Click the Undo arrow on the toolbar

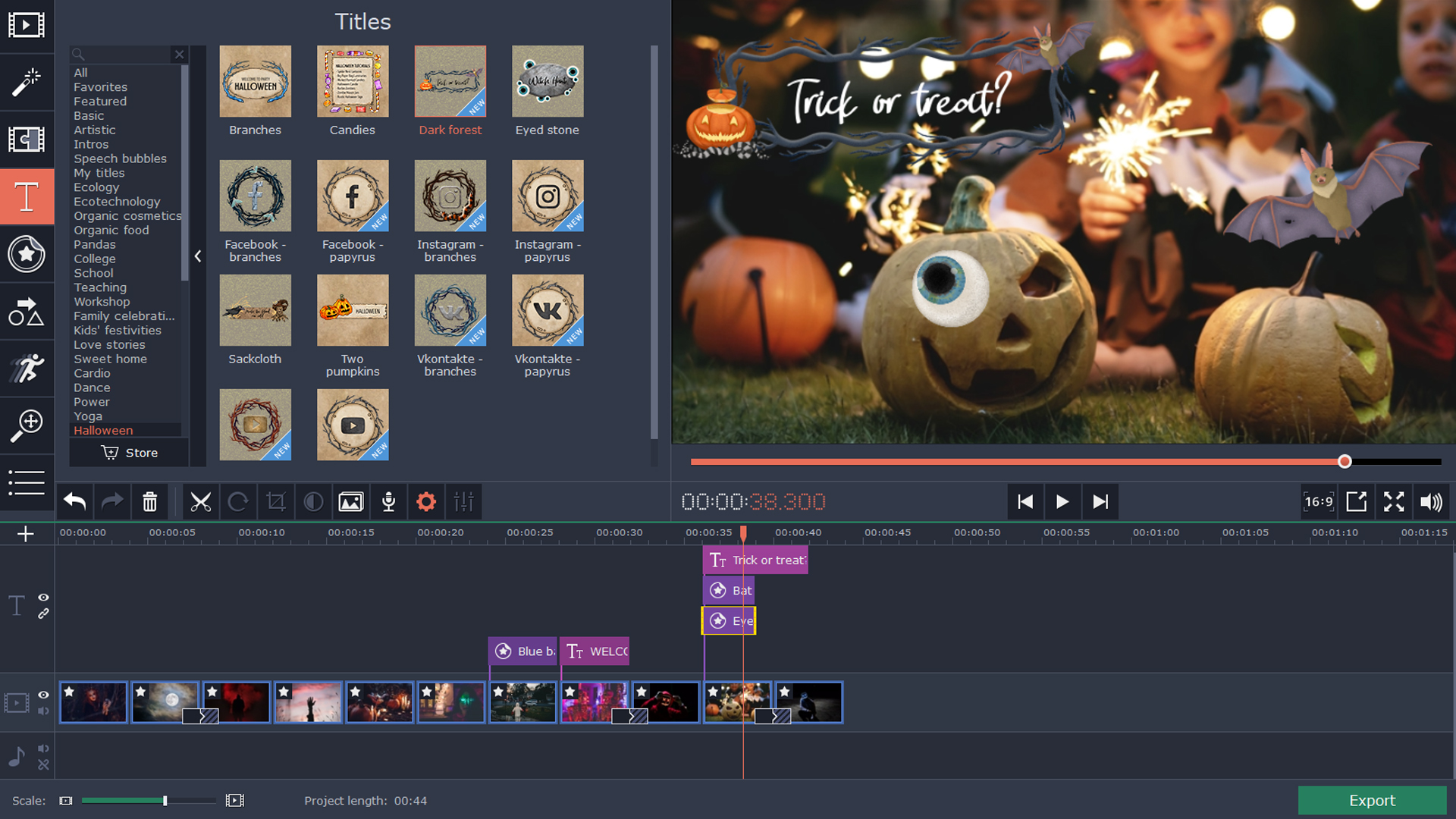pyautogui.click(x=74, y=501)
